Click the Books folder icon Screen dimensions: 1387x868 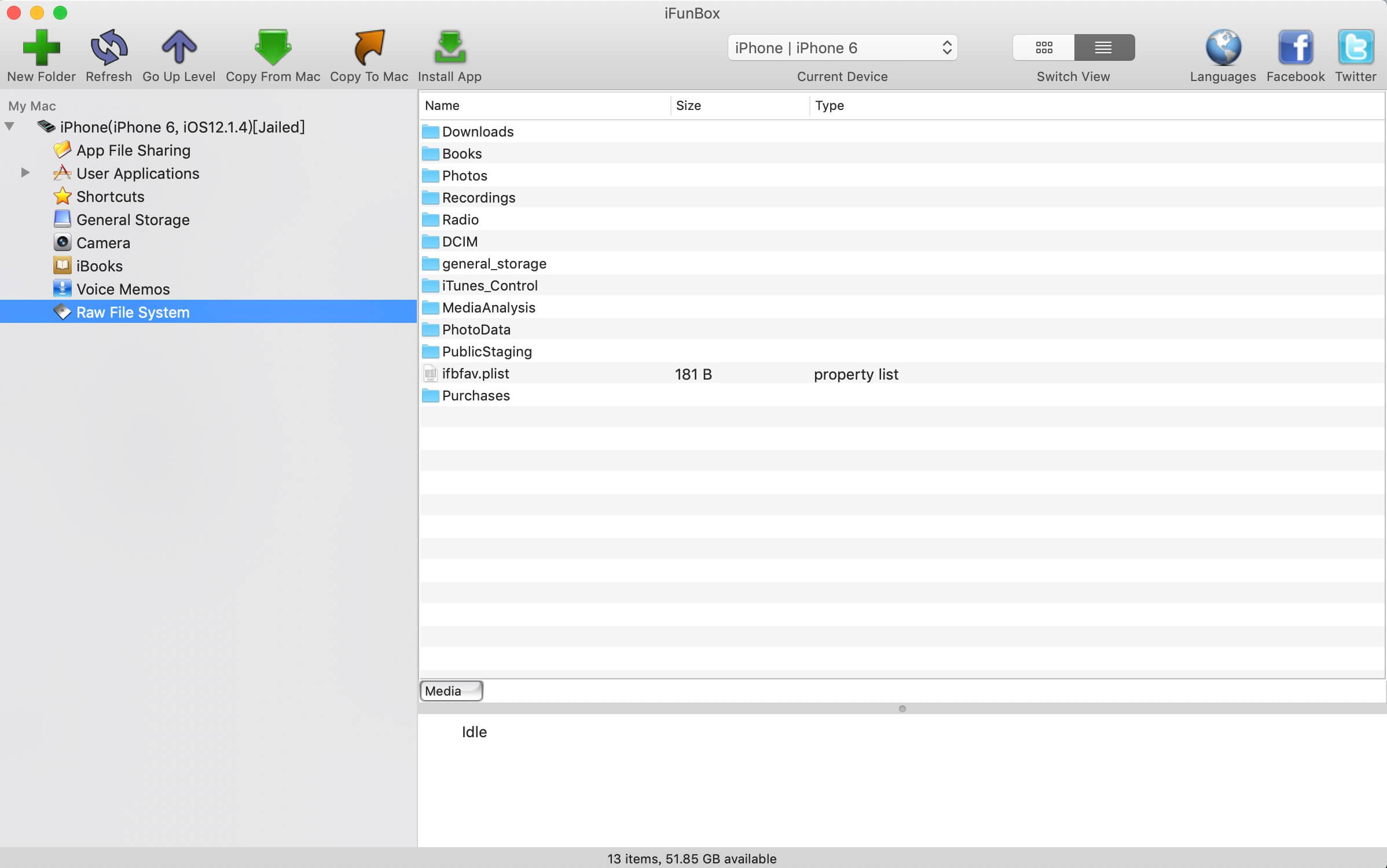click(x=430, y=153)
